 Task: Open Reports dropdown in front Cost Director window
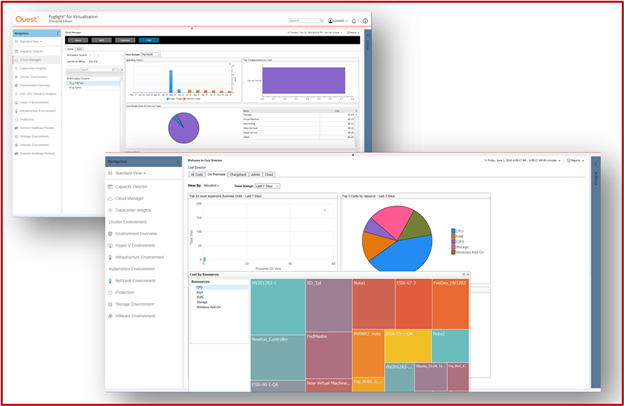click(575, 160)
